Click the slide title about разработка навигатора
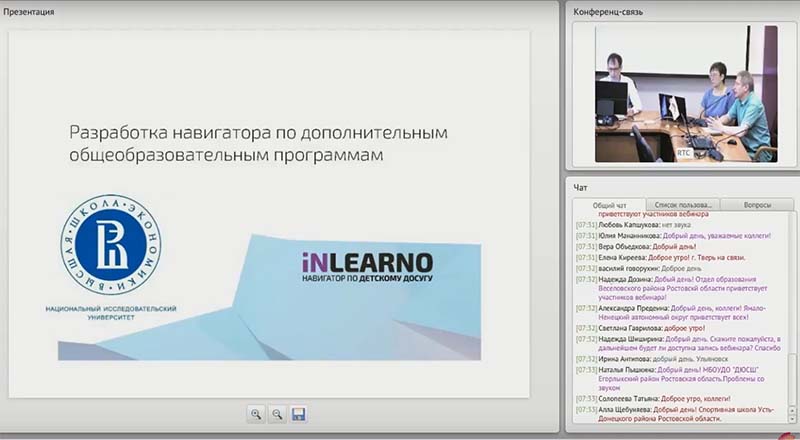This screenshot has height=440, width=800. click(257, 143)
